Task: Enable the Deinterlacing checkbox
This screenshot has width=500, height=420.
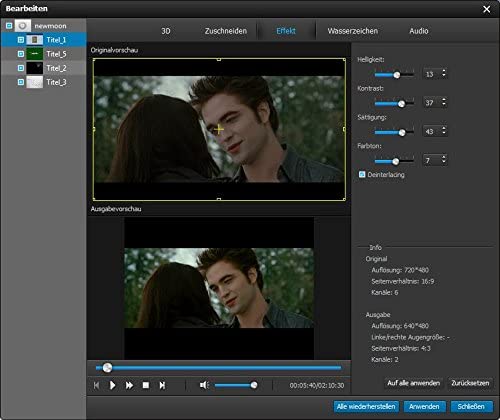Action: pos(362,174)
